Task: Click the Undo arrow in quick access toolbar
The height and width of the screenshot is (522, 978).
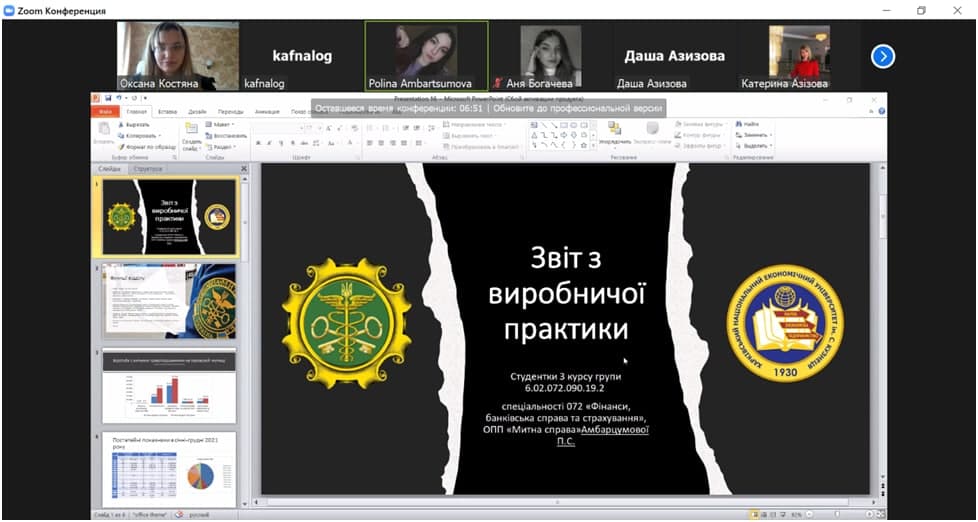Action: coord(119,98)
